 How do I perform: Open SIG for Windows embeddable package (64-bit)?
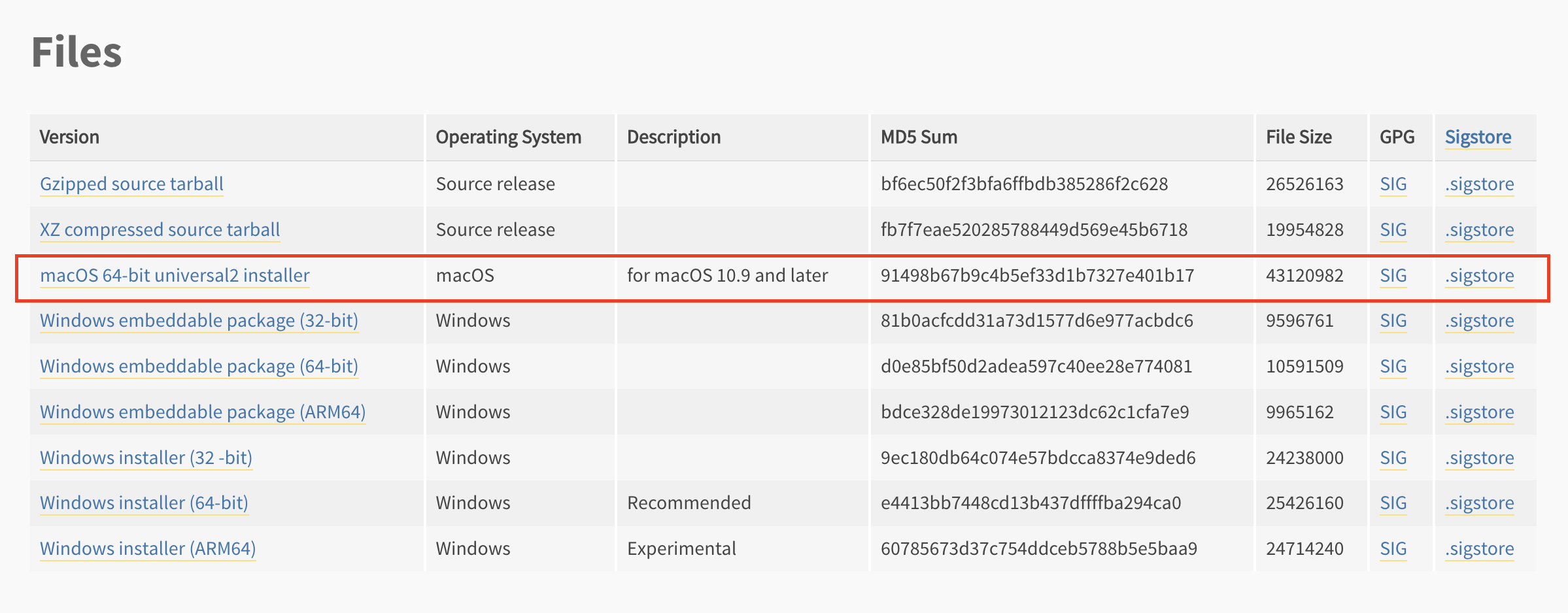pyautogui.click(x=1393, y=367)
